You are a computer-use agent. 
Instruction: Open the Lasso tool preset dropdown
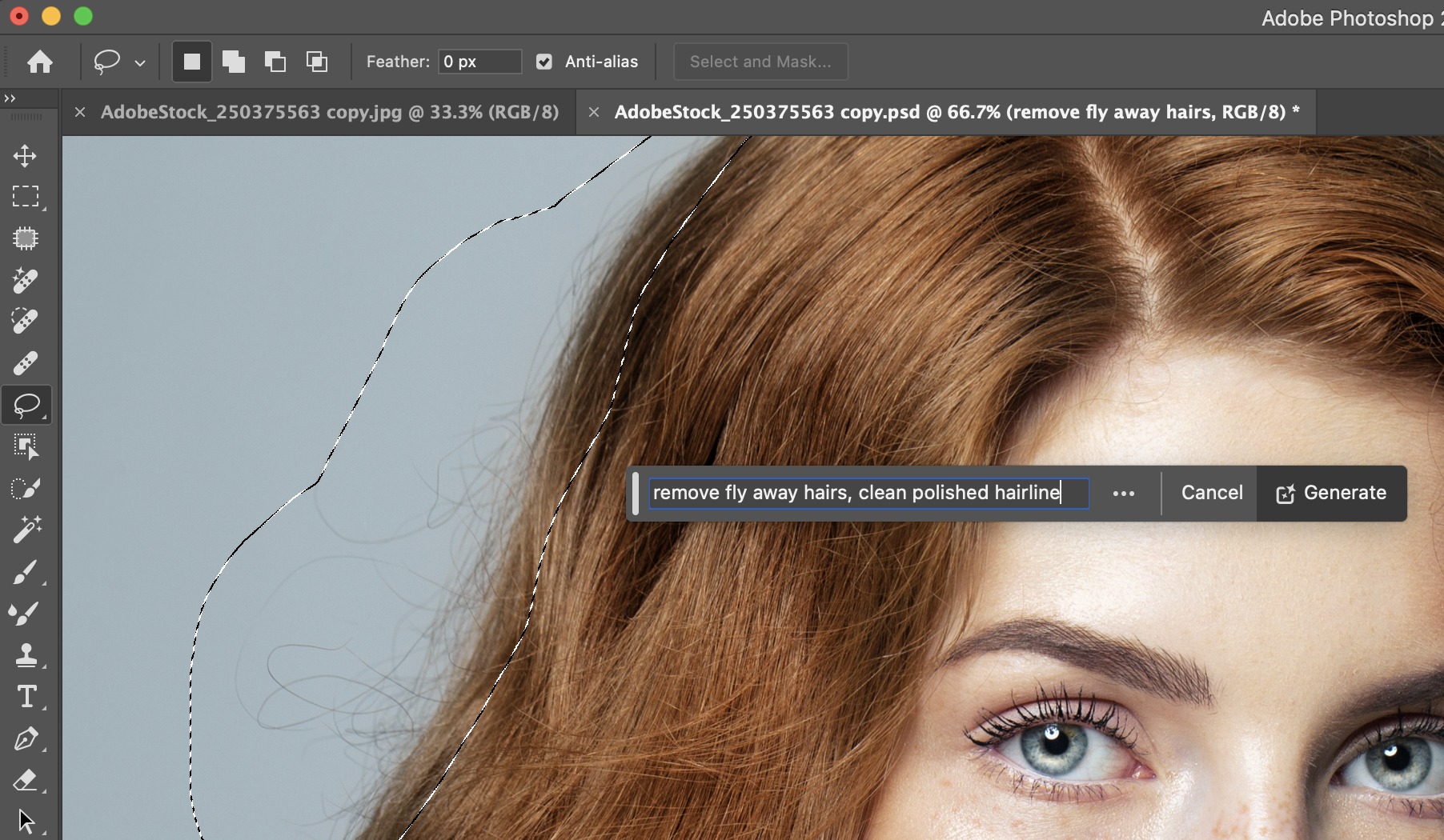(x=140, y=62)
